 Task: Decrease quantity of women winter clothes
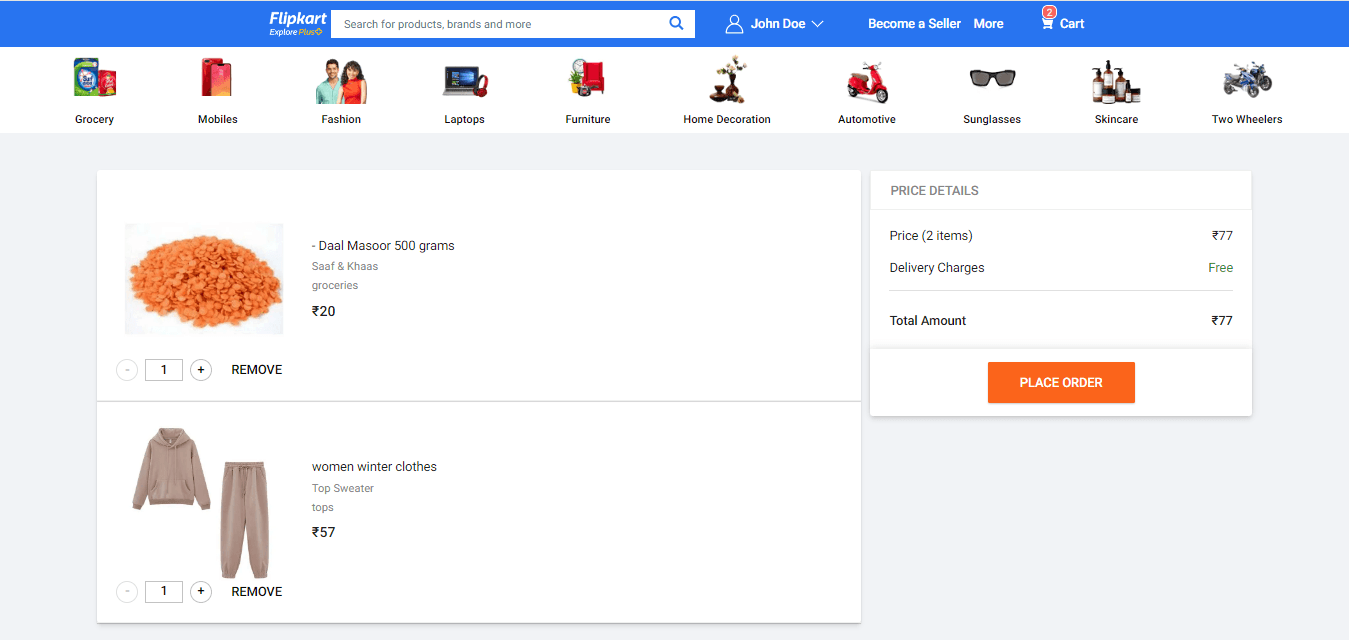pyautogui.click(x=127, y=592)
